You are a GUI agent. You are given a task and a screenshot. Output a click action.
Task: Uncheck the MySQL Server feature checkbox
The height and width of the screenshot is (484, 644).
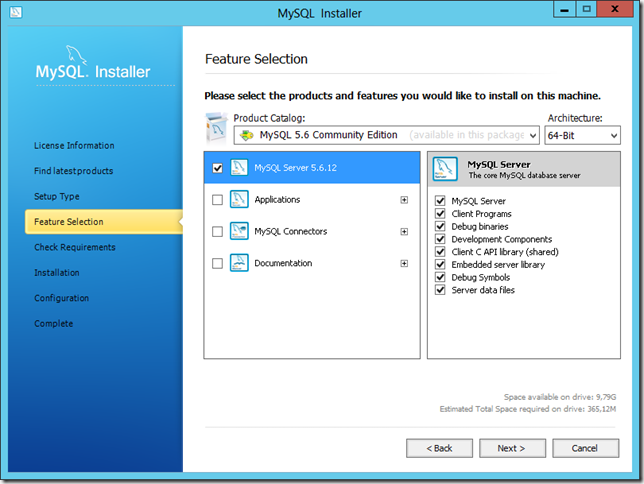click(x=440, y=201)
